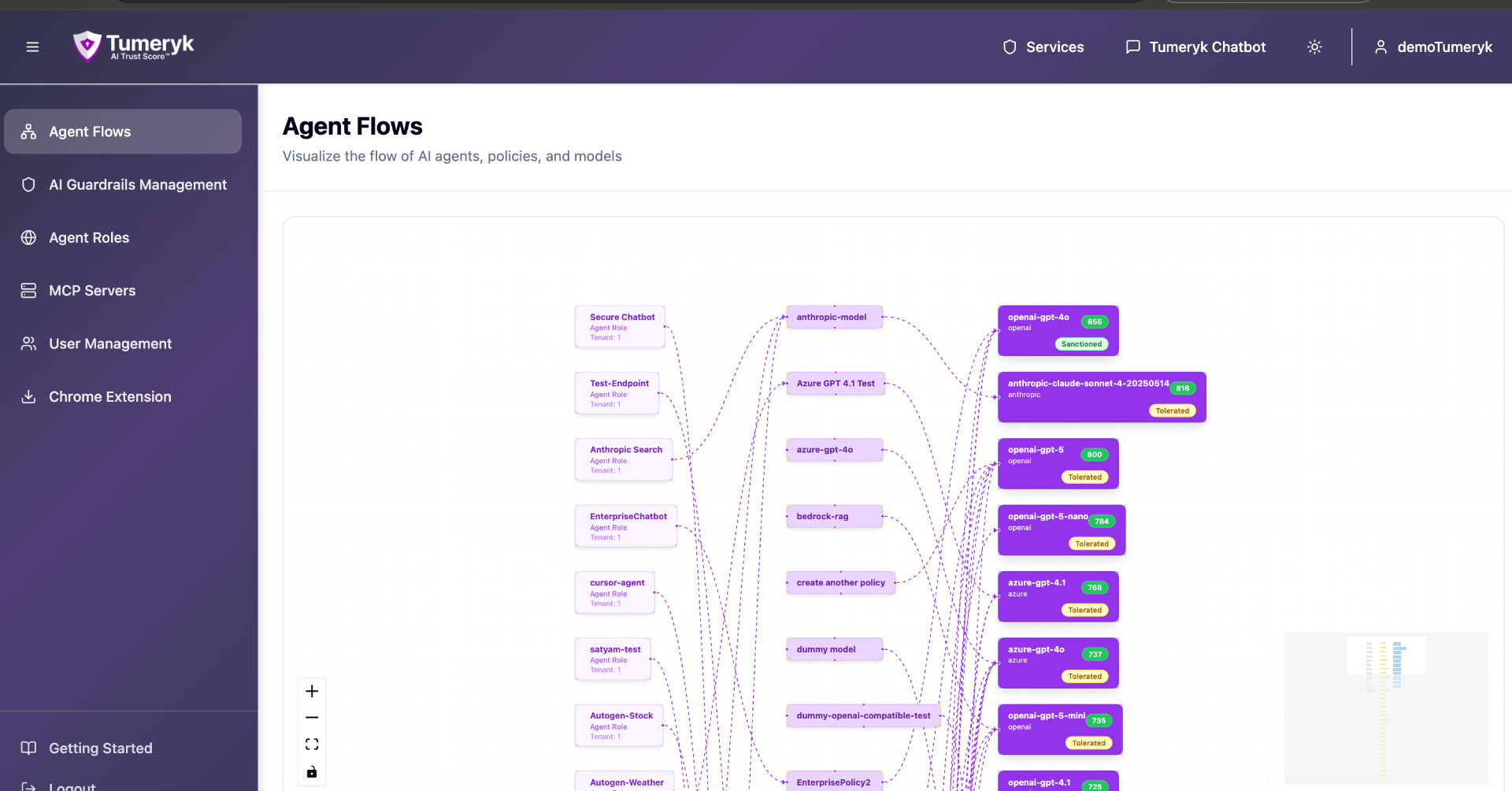
Task: Select the dummy-openai-compatible-test policy node
Action: [864, 715]
